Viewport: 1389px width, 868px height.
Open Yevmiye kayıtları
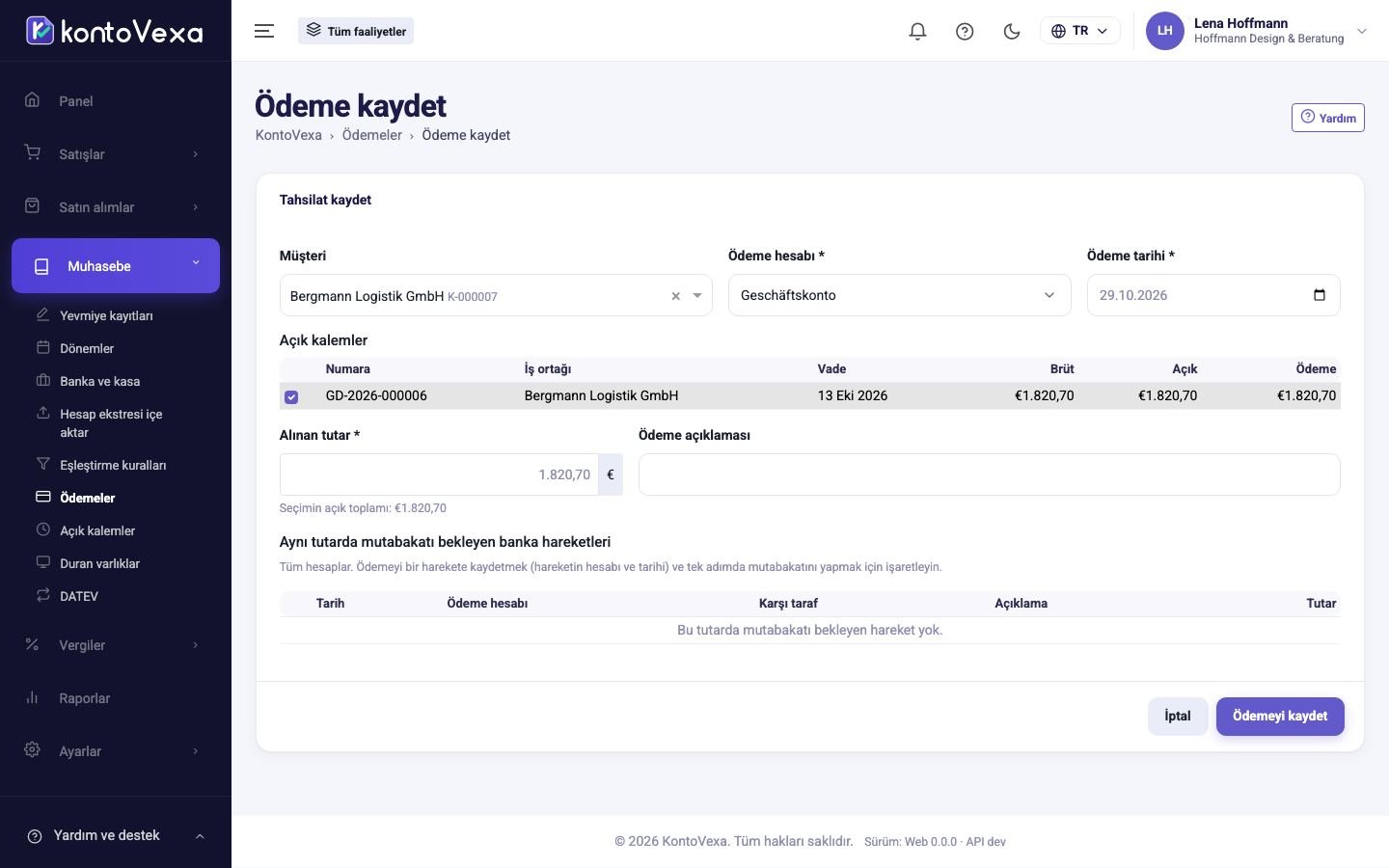click(106, 315)
